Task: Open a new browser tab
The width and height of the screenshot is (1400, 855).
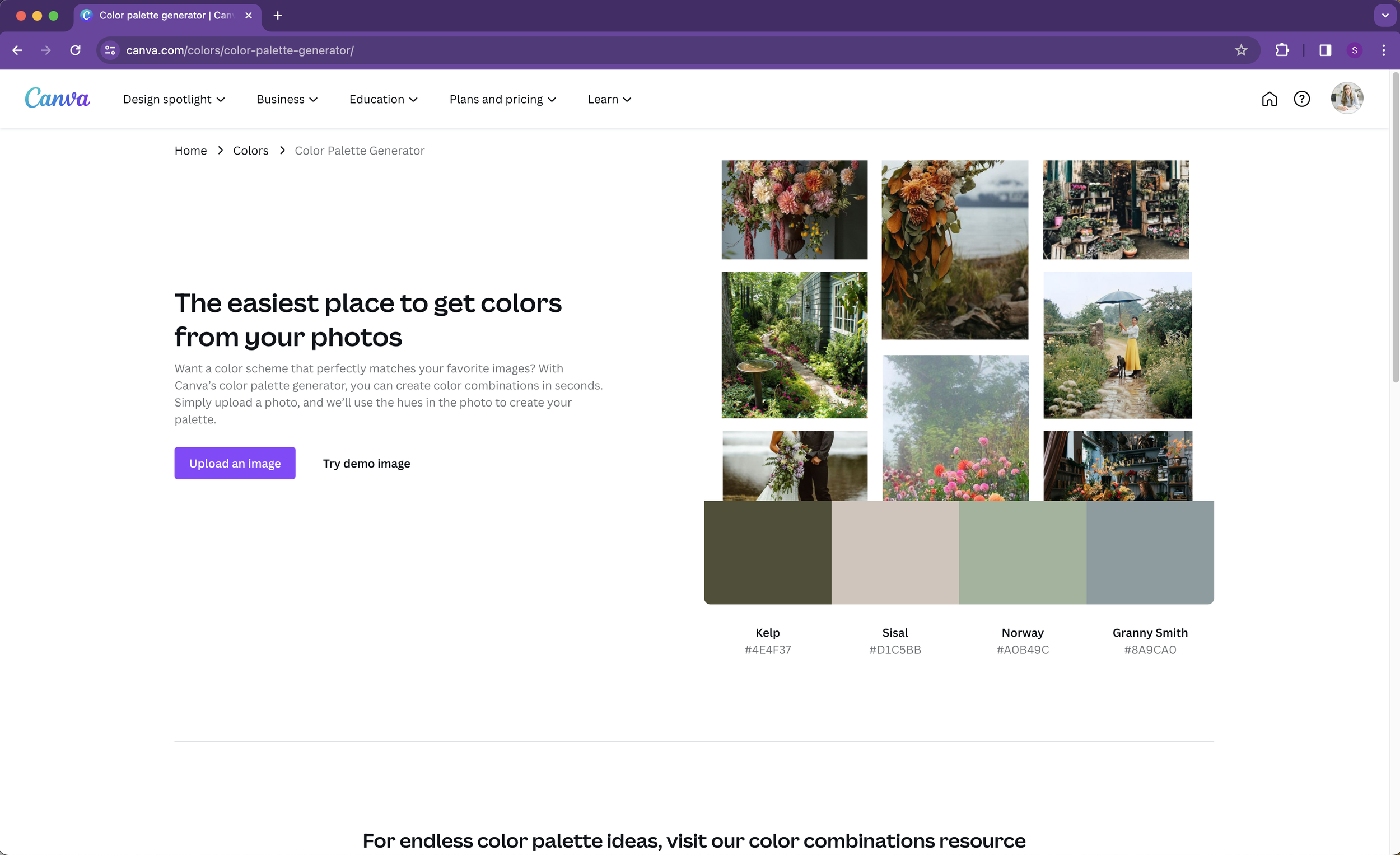Action: 278,15
